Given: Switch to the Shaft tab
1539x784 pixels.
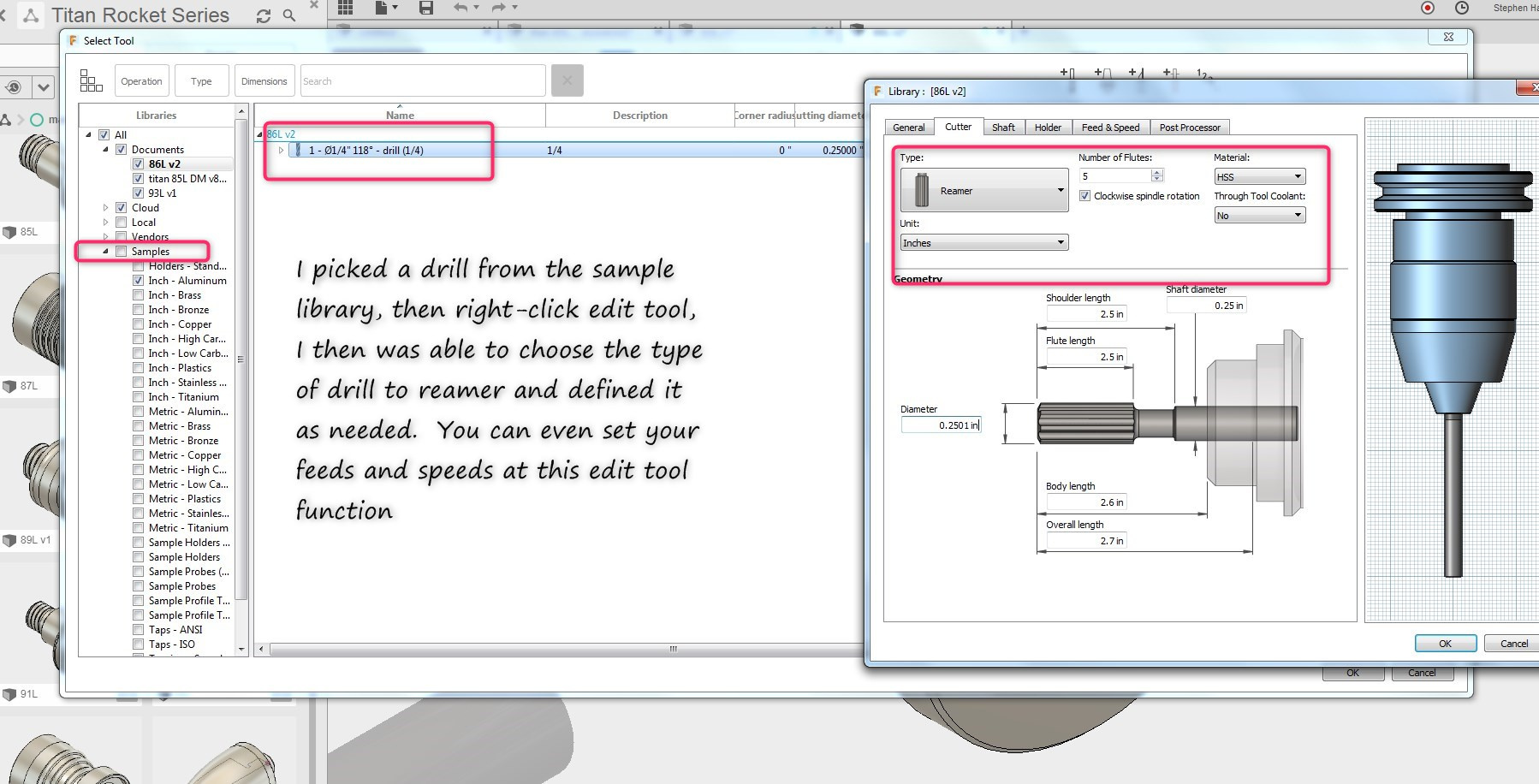Looking at the screenshot, I should click(1003, 128).
